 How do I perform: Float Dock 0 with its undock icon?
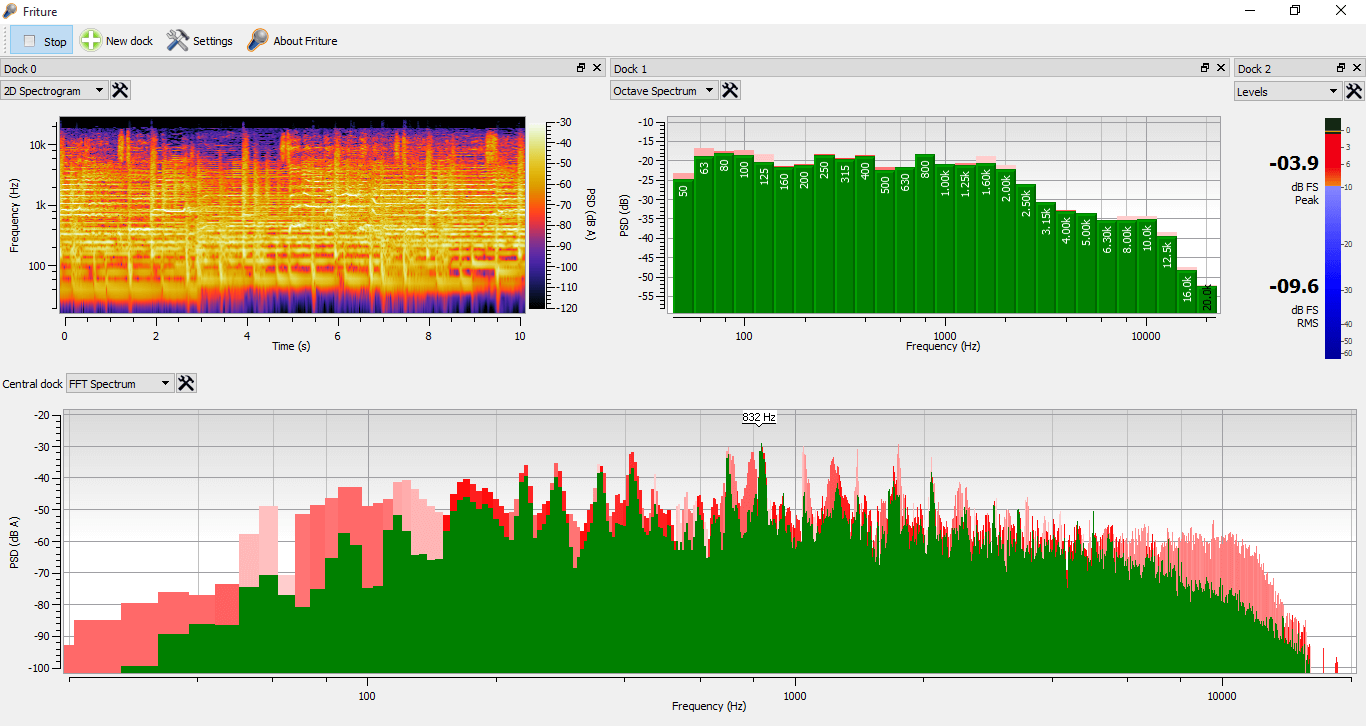click(581, 68)
